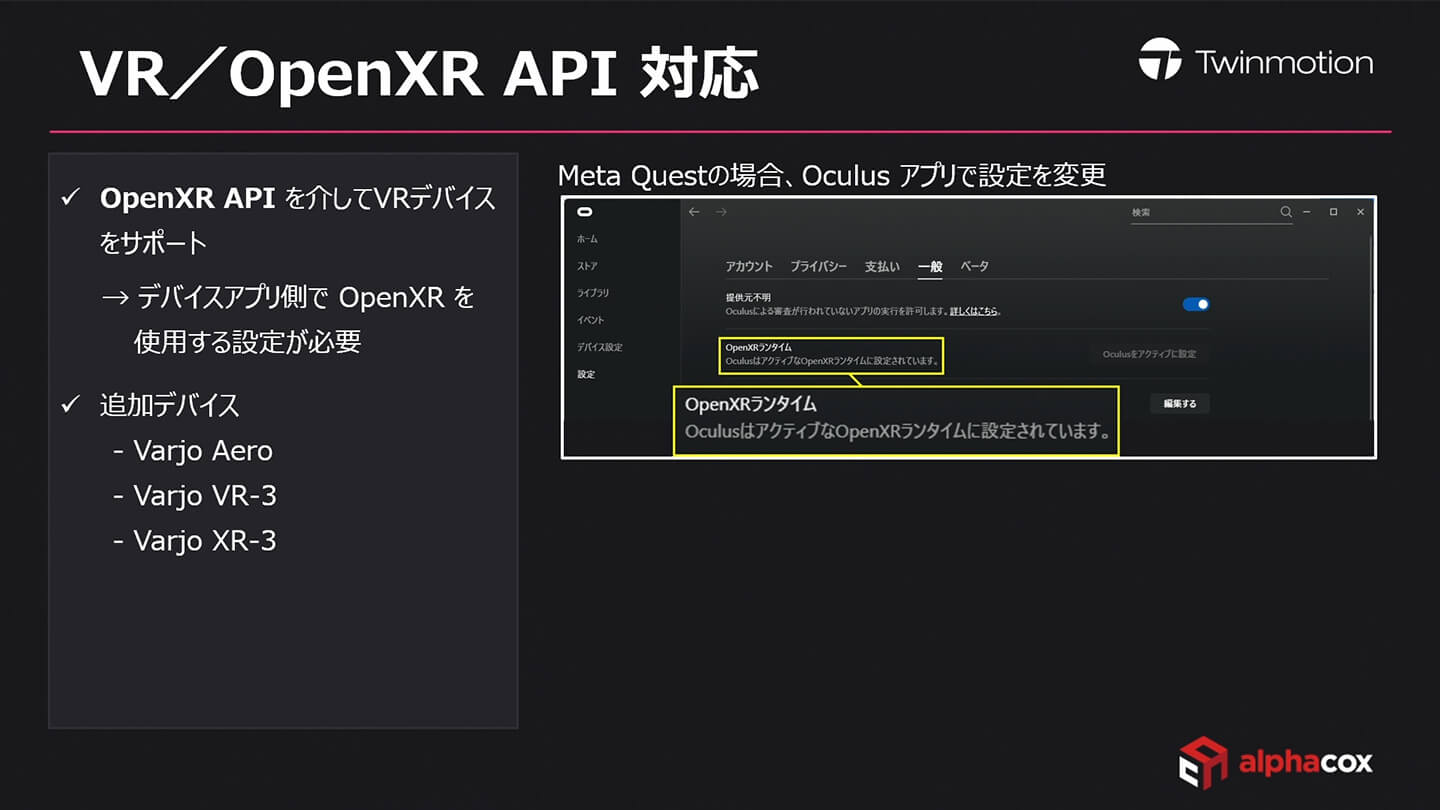Click the small OpenXRランタイム heading in settings
Viewport: 1440px width, 810px height.
tap(758, 347)
